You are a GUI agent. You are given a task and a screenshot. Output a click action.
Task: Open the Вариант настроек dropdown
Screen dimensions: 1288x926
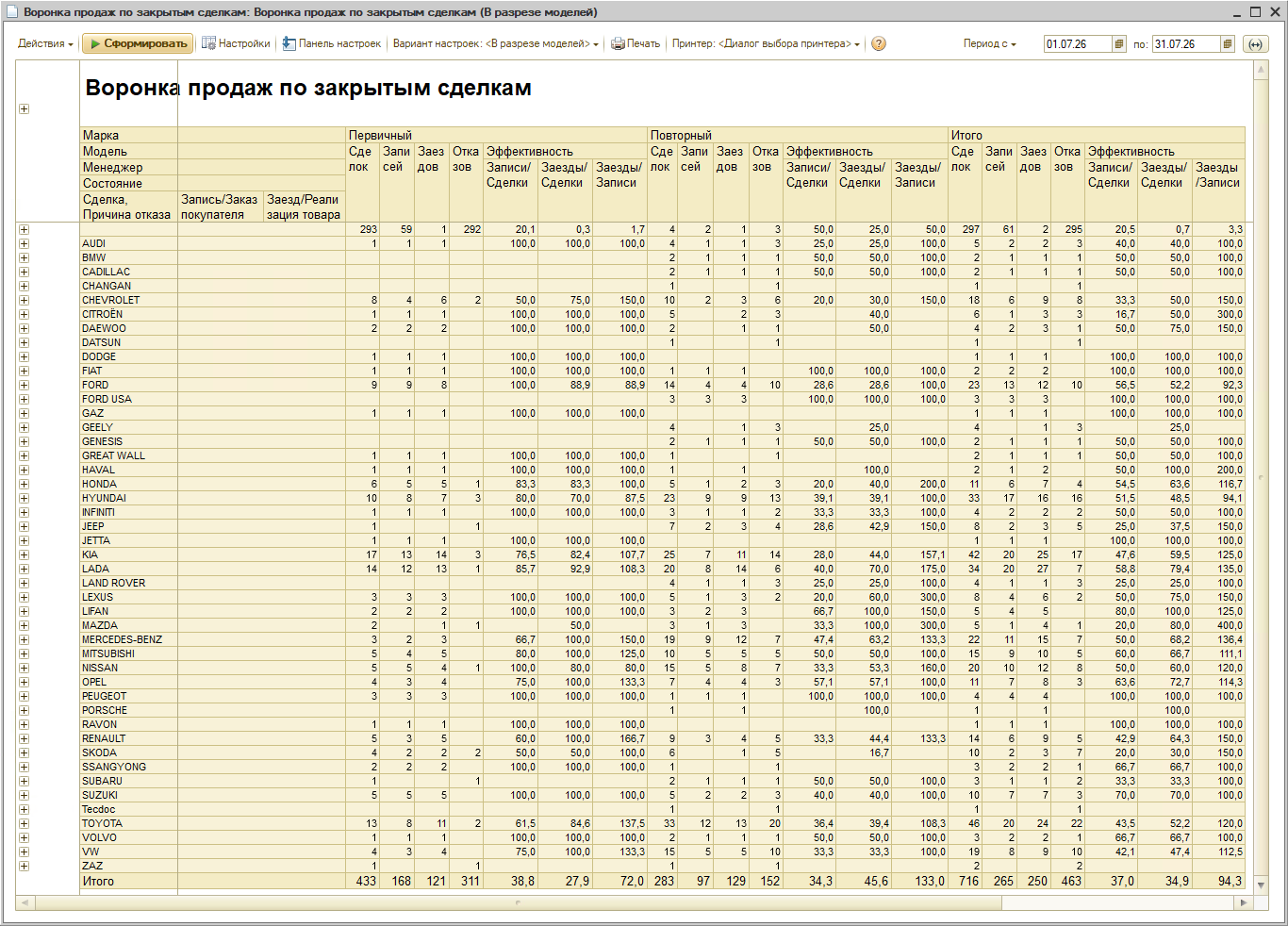(x=496, y=43)
